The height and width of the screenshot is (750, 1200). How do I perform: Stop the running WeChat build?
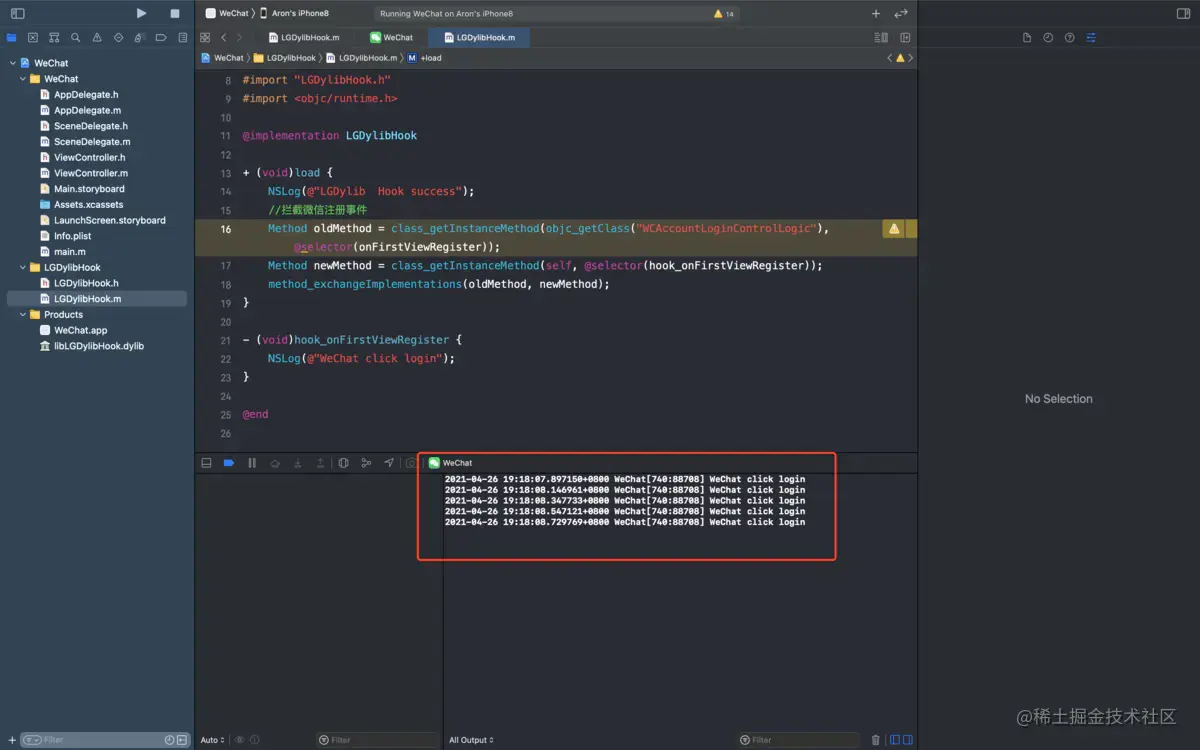(x=175, y=14)
